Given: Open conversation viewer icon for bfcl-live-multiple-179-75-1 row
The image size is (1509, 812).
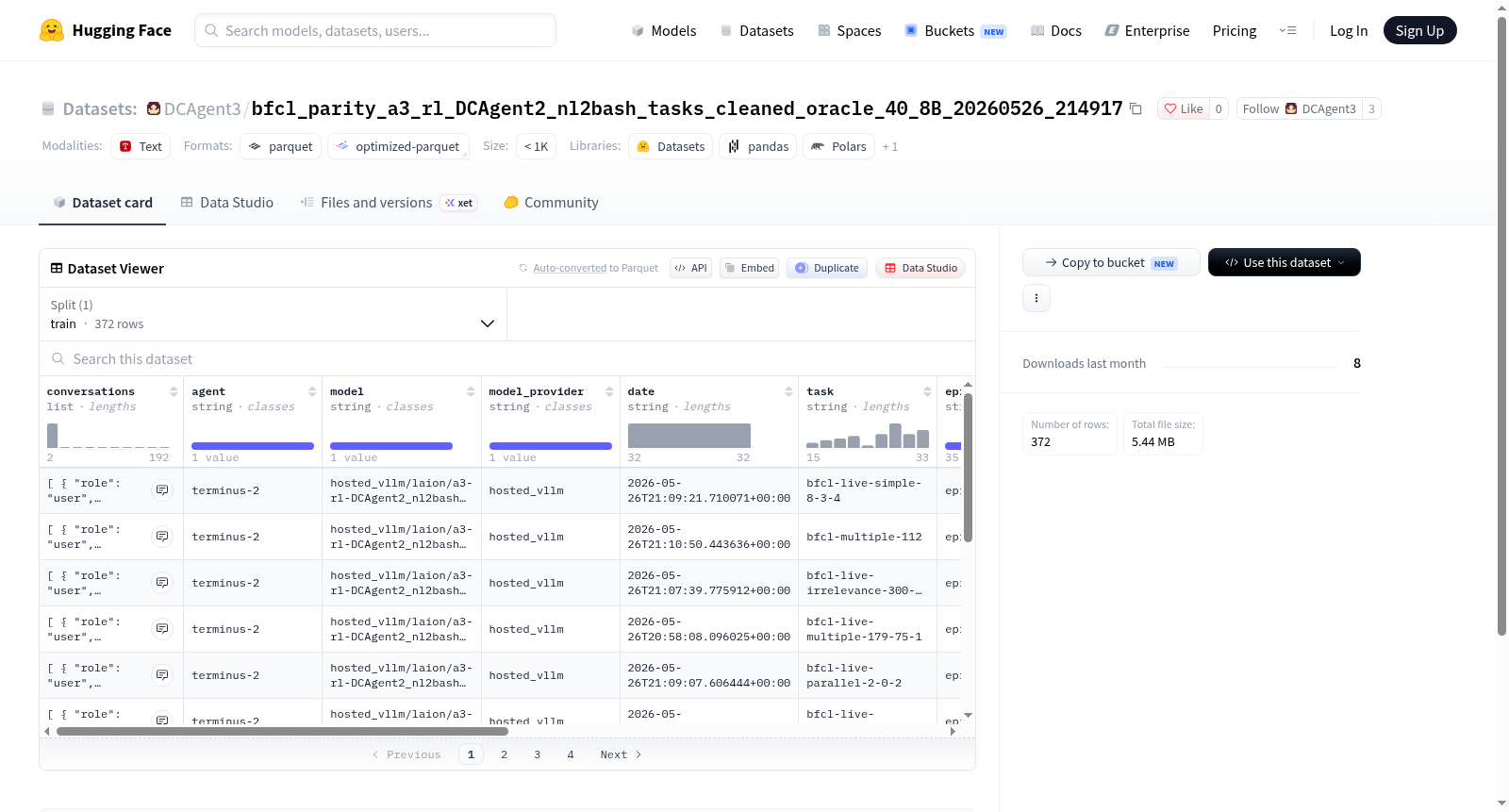Looking at the screenshot, I should click(162, 629).
